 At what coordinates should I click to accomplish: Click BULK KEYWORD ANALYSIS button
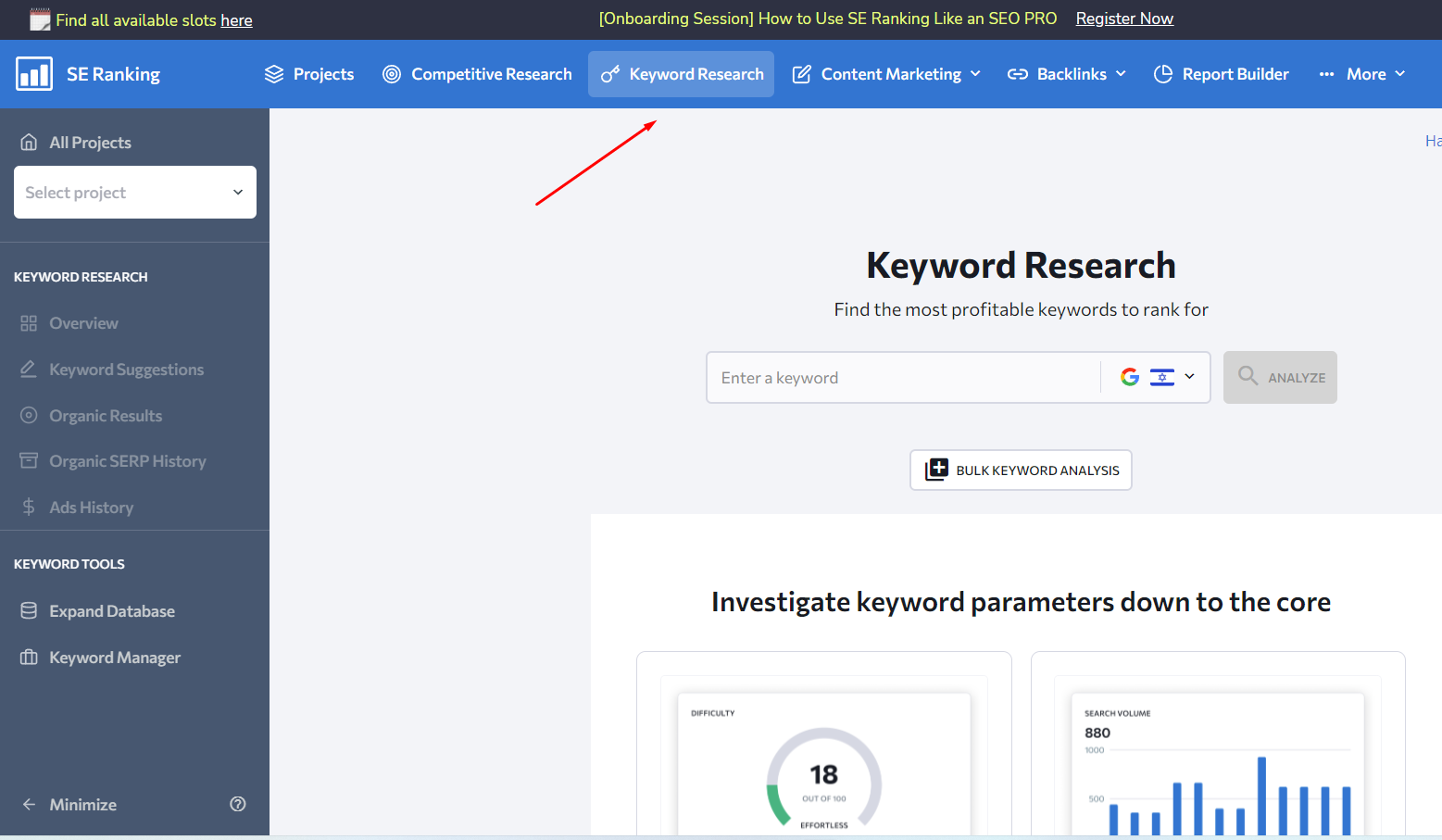click(x=1021, y=470)
